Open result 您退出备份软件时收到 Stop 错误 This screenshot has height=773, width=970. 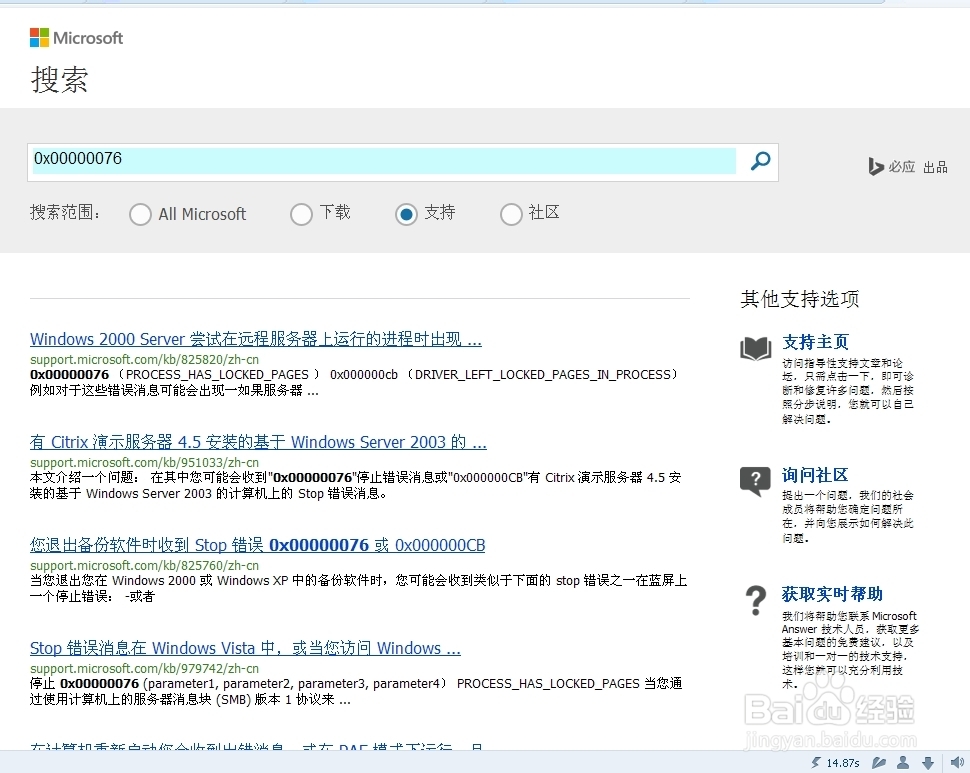257,545
